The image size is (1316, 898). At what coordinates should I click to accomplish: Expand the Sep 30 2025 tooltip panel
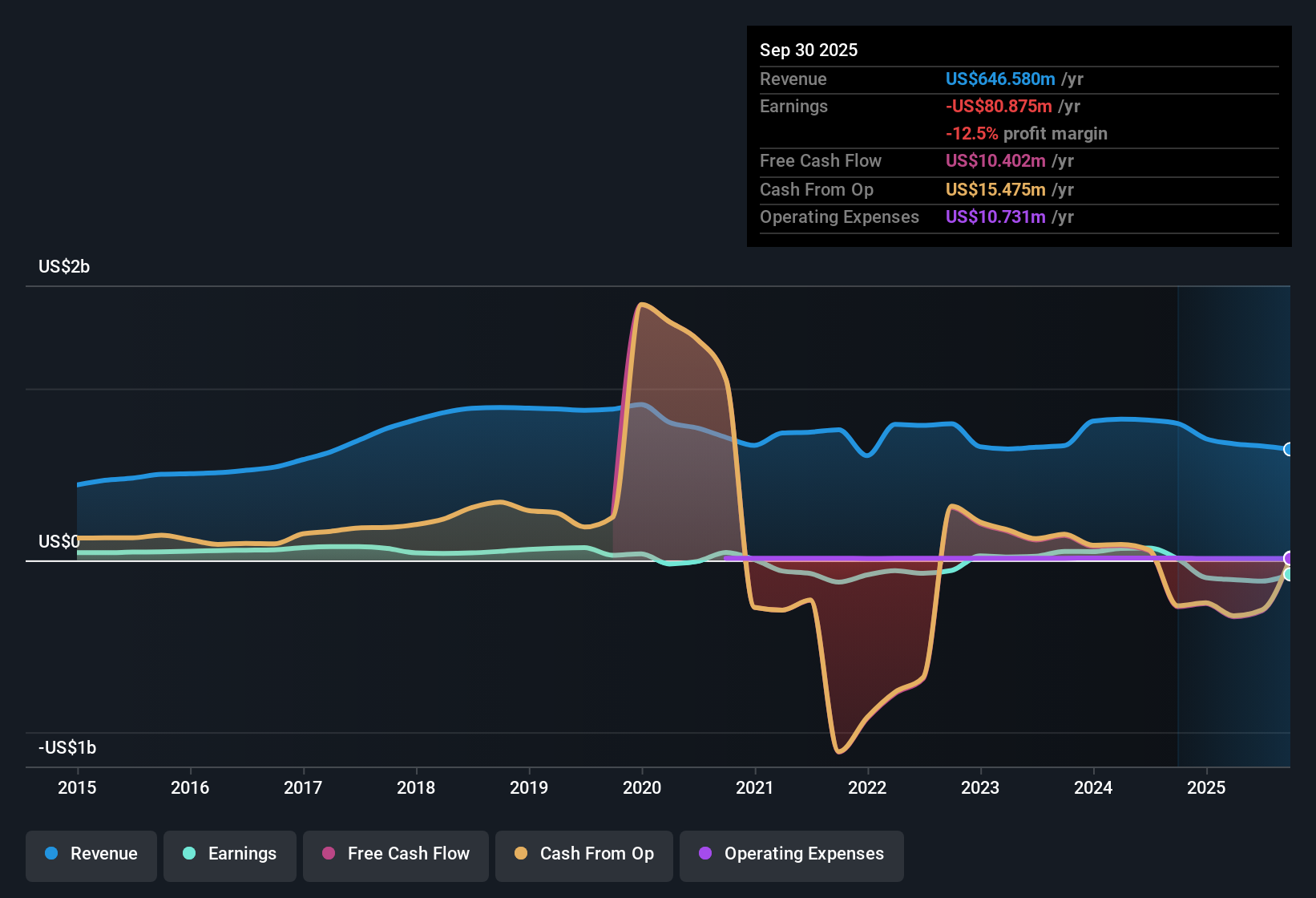[1018, 136]
